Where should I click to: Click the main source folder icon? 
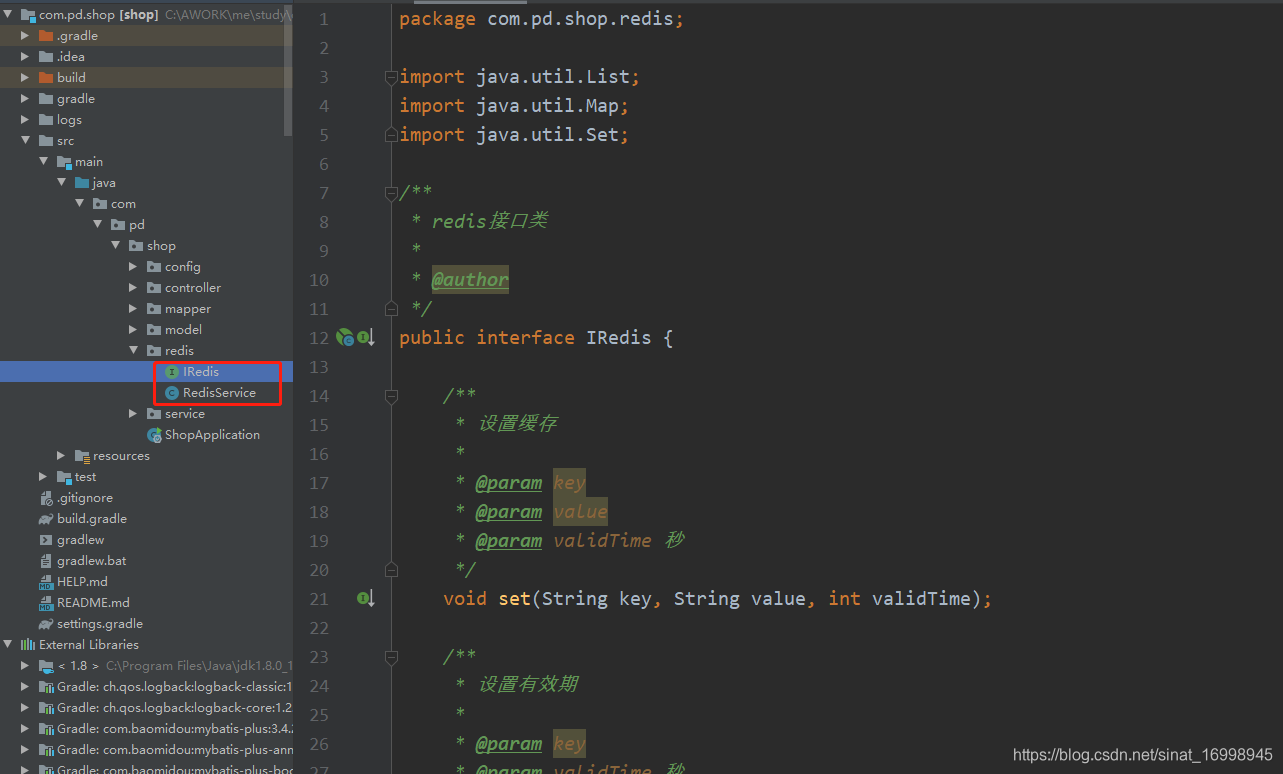[64, 162]
